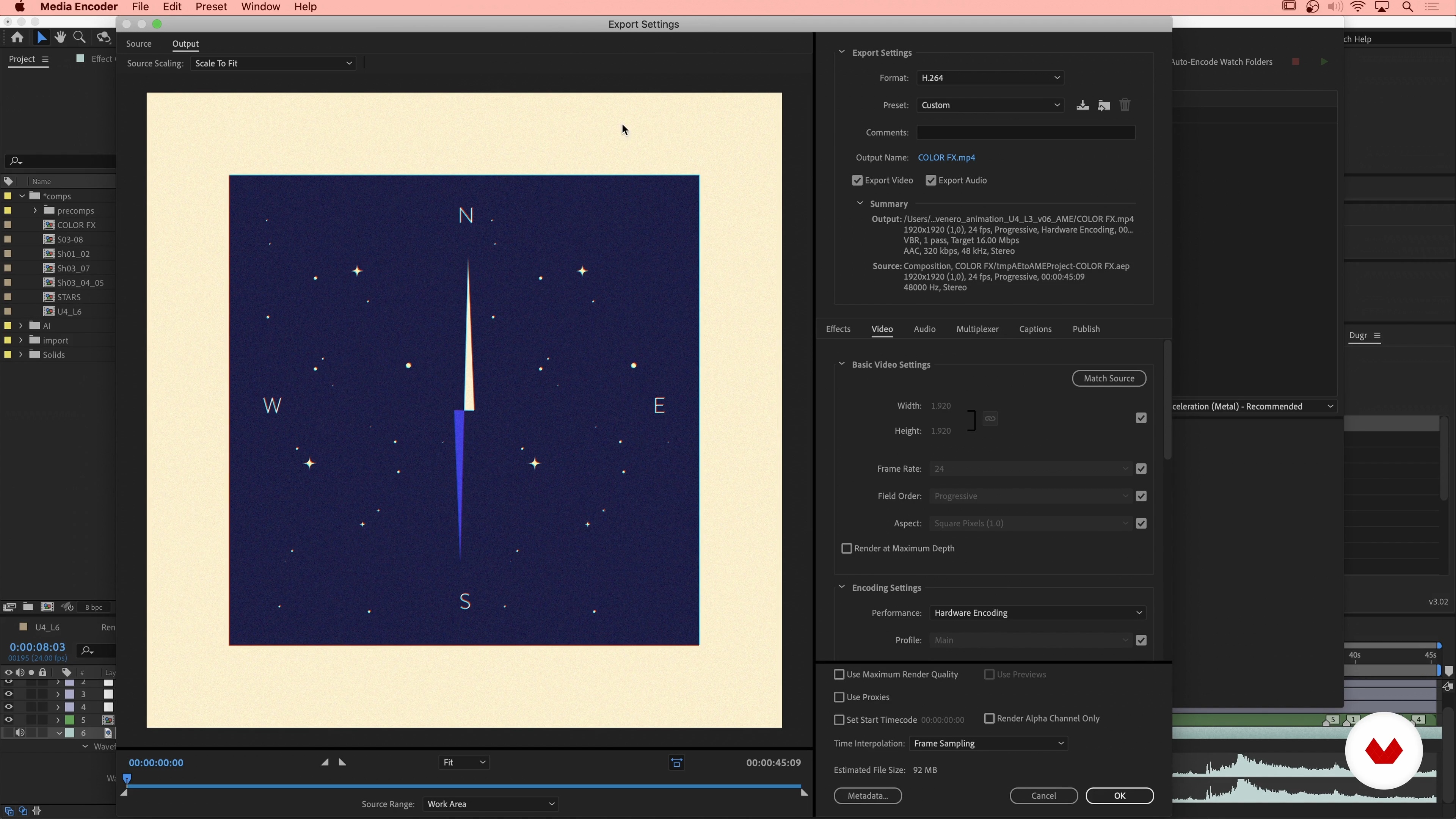
Task: Switch to the Source tab
Action: (138, 44)
